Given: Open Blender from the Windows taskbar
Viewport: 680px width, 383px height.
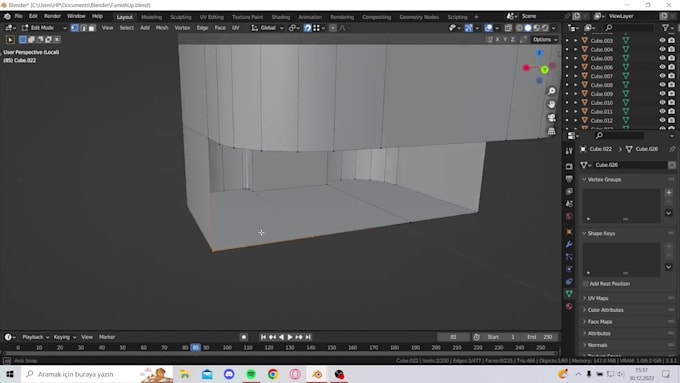Looking at the screenshot, I should coord(317,374).
